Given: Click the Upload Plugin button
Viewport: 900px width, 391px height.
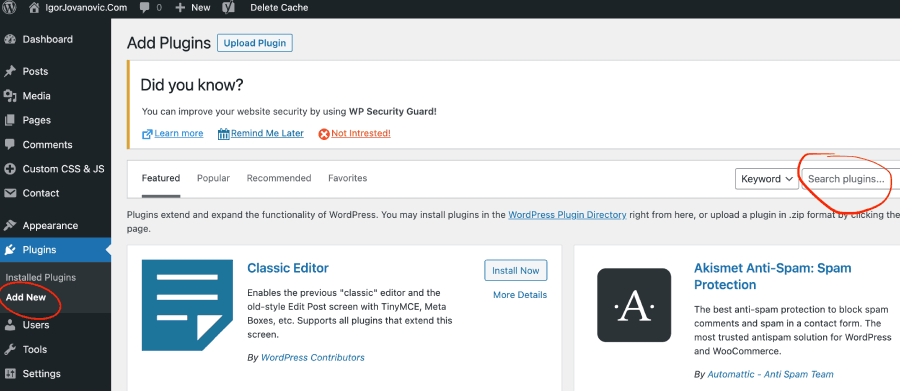Looking at the screenshot, I should pyautogui.click(x=255, y=43).
